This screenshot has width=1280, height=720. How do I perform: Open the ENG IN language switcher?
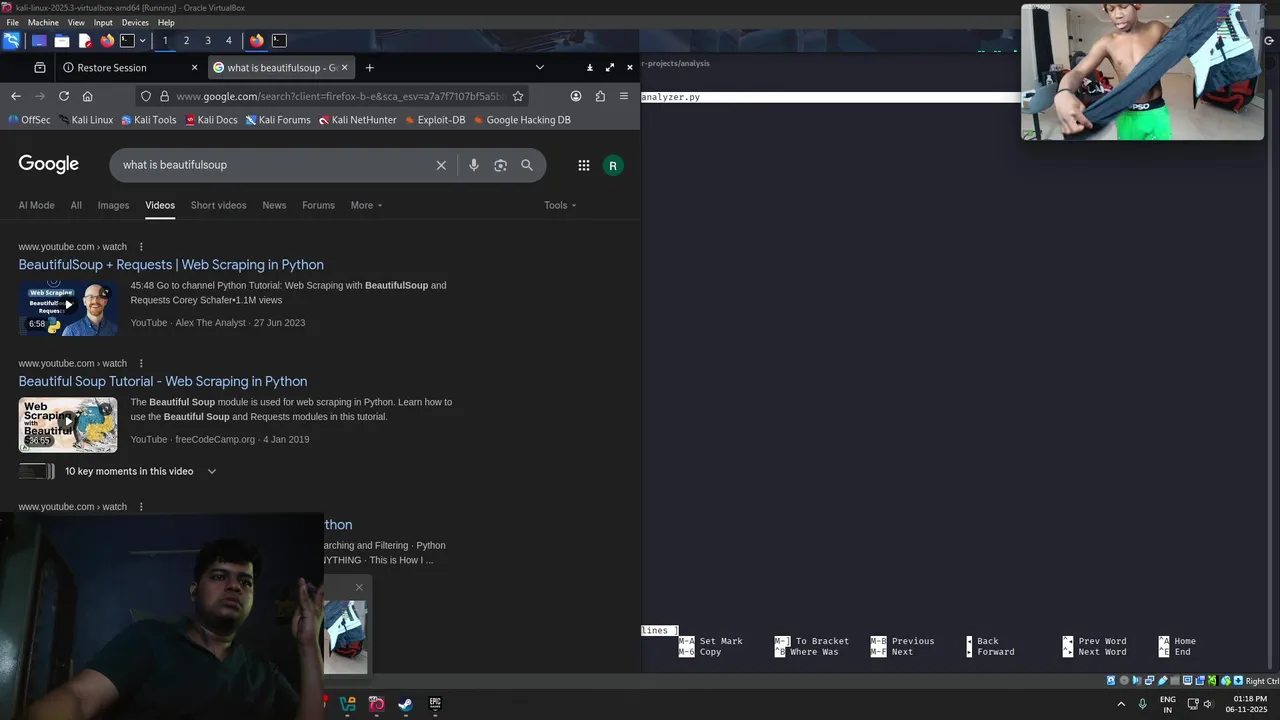click(x=1168, y=704)
